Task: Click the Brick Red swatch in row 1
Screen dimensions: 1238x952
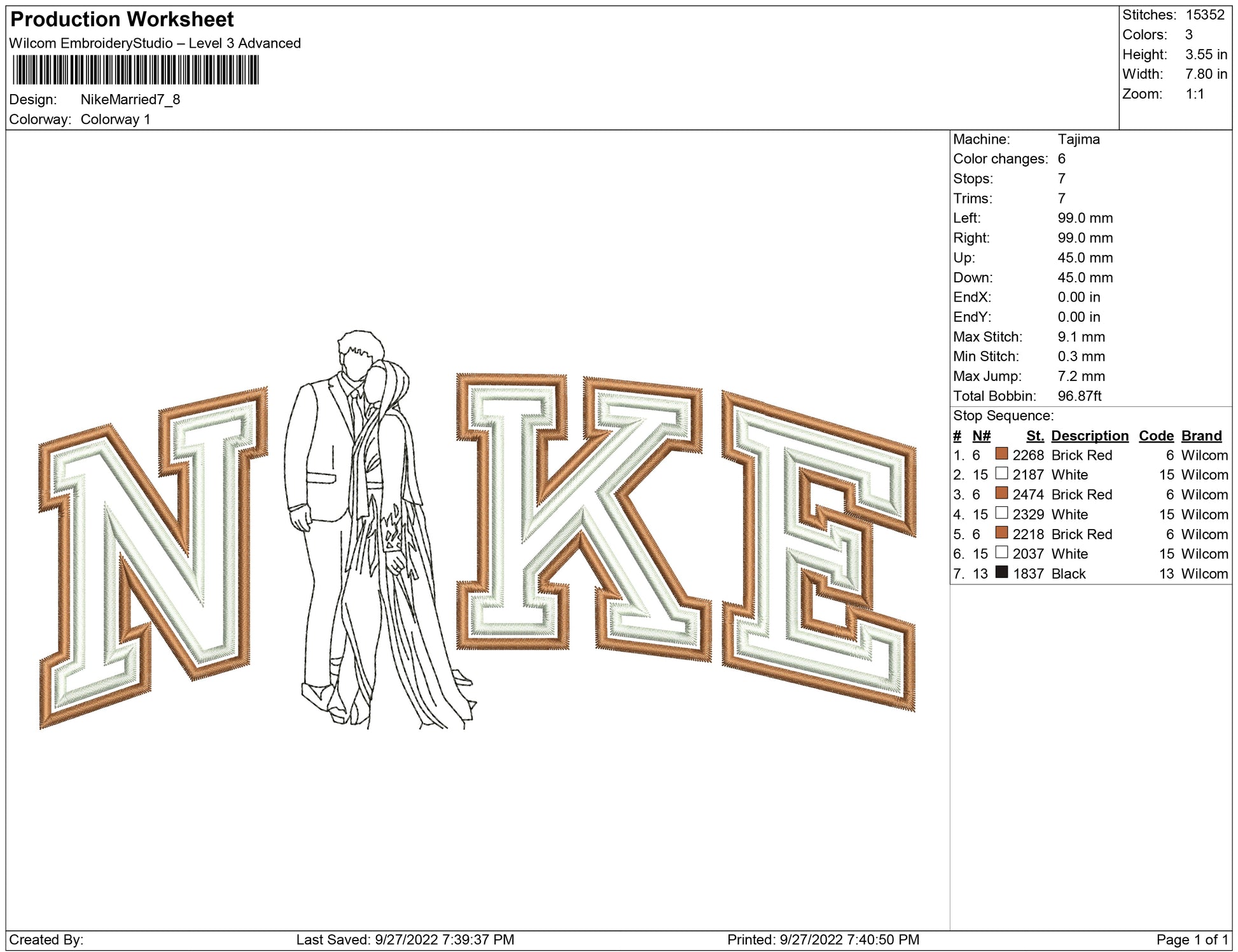Action: [x=1001, y=453]
